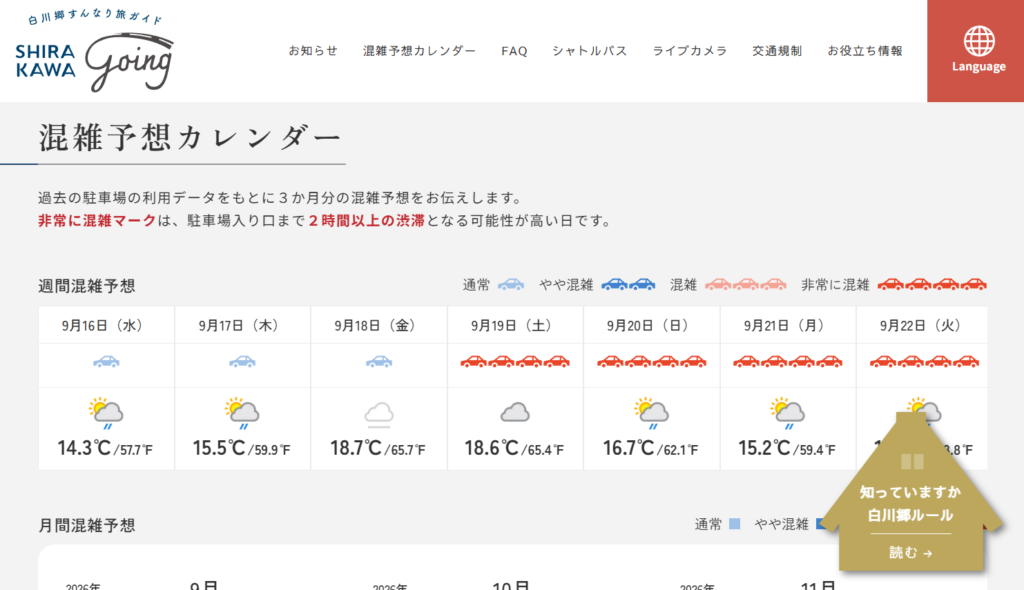Click the weather icon above 16.7℃

tap(651, 413)
